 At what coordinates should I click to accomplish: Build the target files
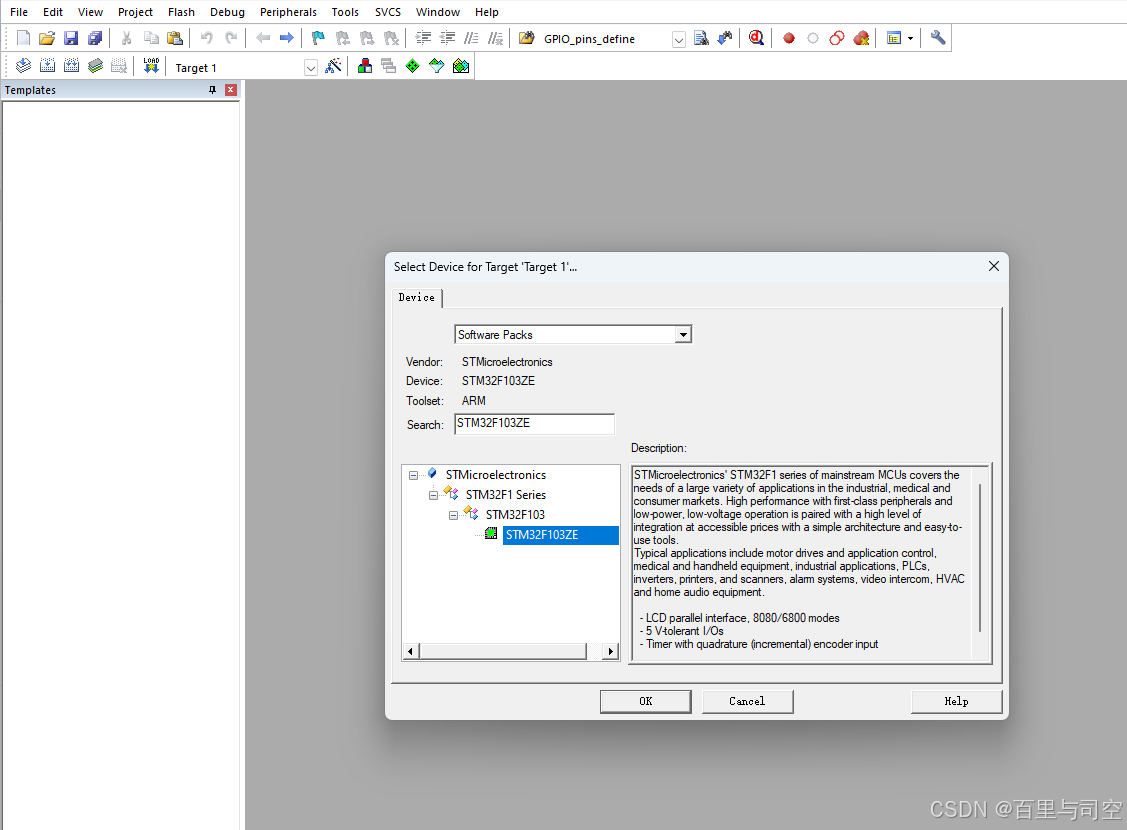[47, 66]
